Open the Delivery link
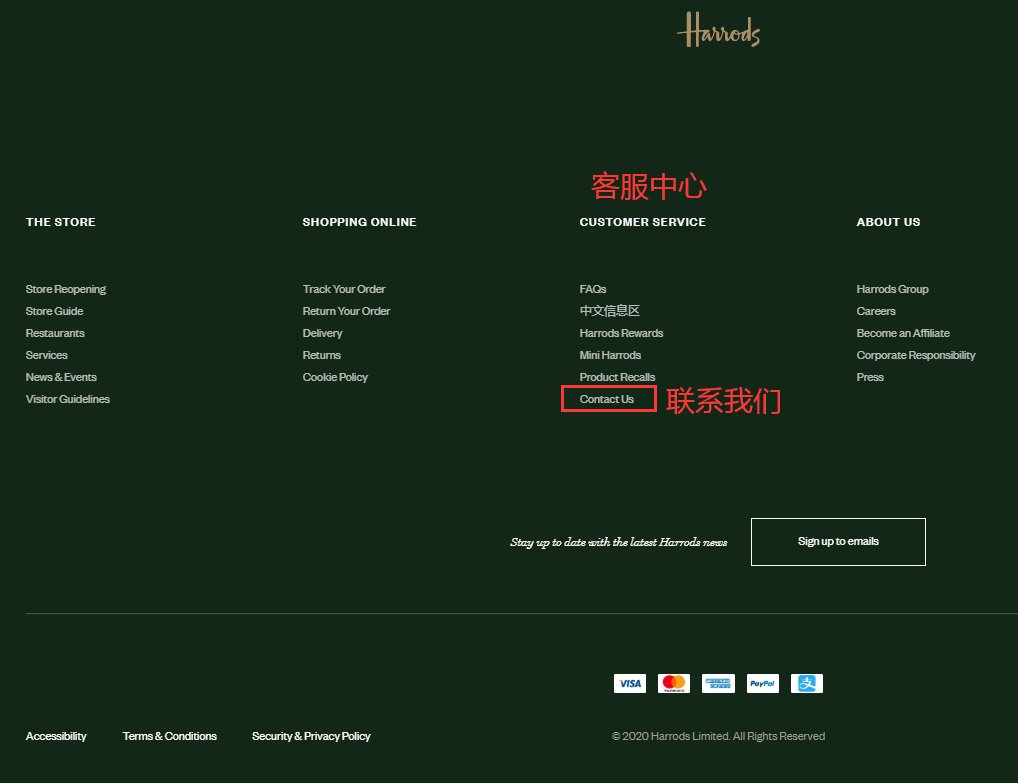The height and width of the screenshot is (783, 1018). click(x=322, y=333)
